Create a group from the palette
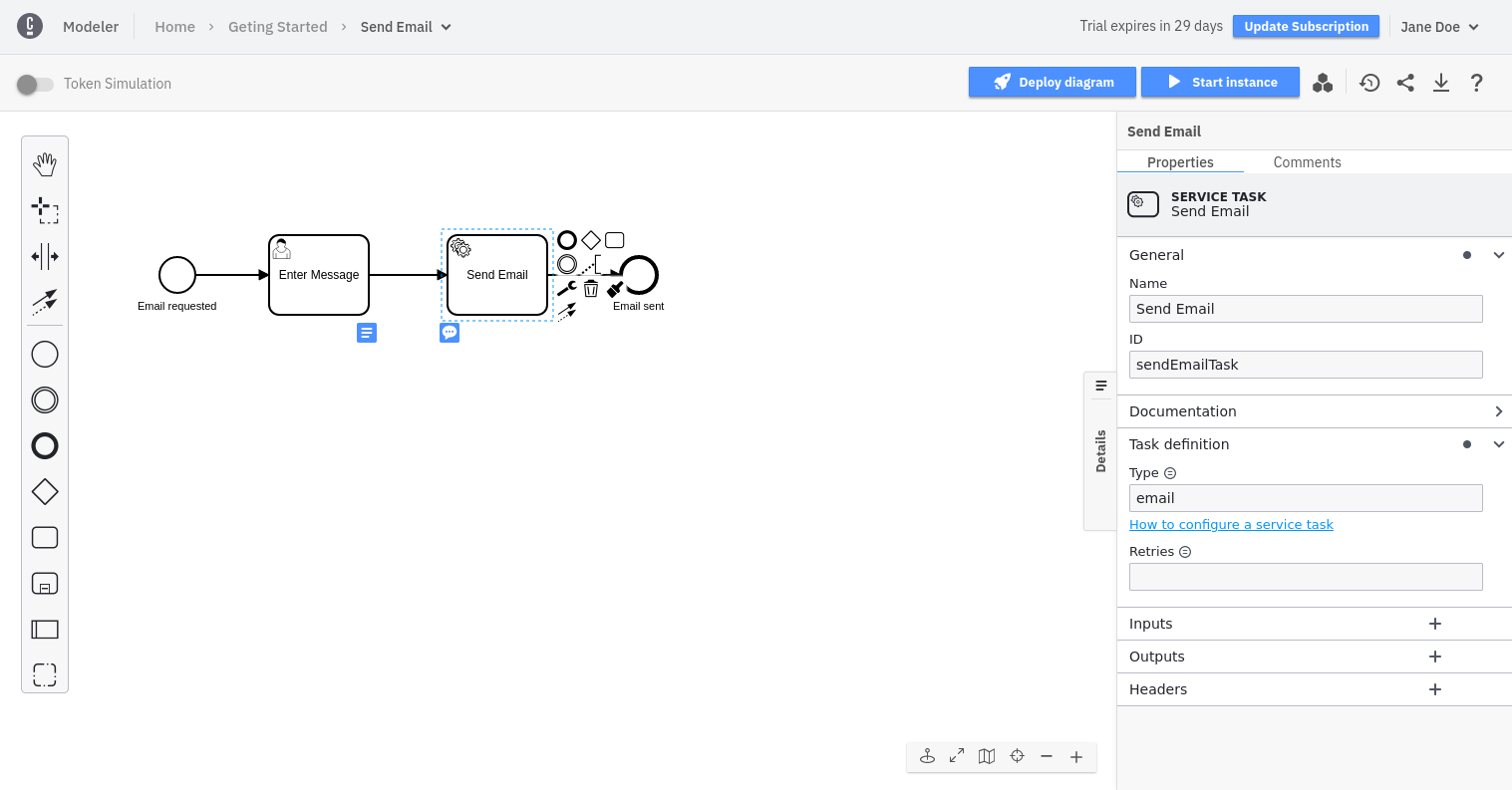The width and height of the screenshot is (1512, 790). click(45, 674)
